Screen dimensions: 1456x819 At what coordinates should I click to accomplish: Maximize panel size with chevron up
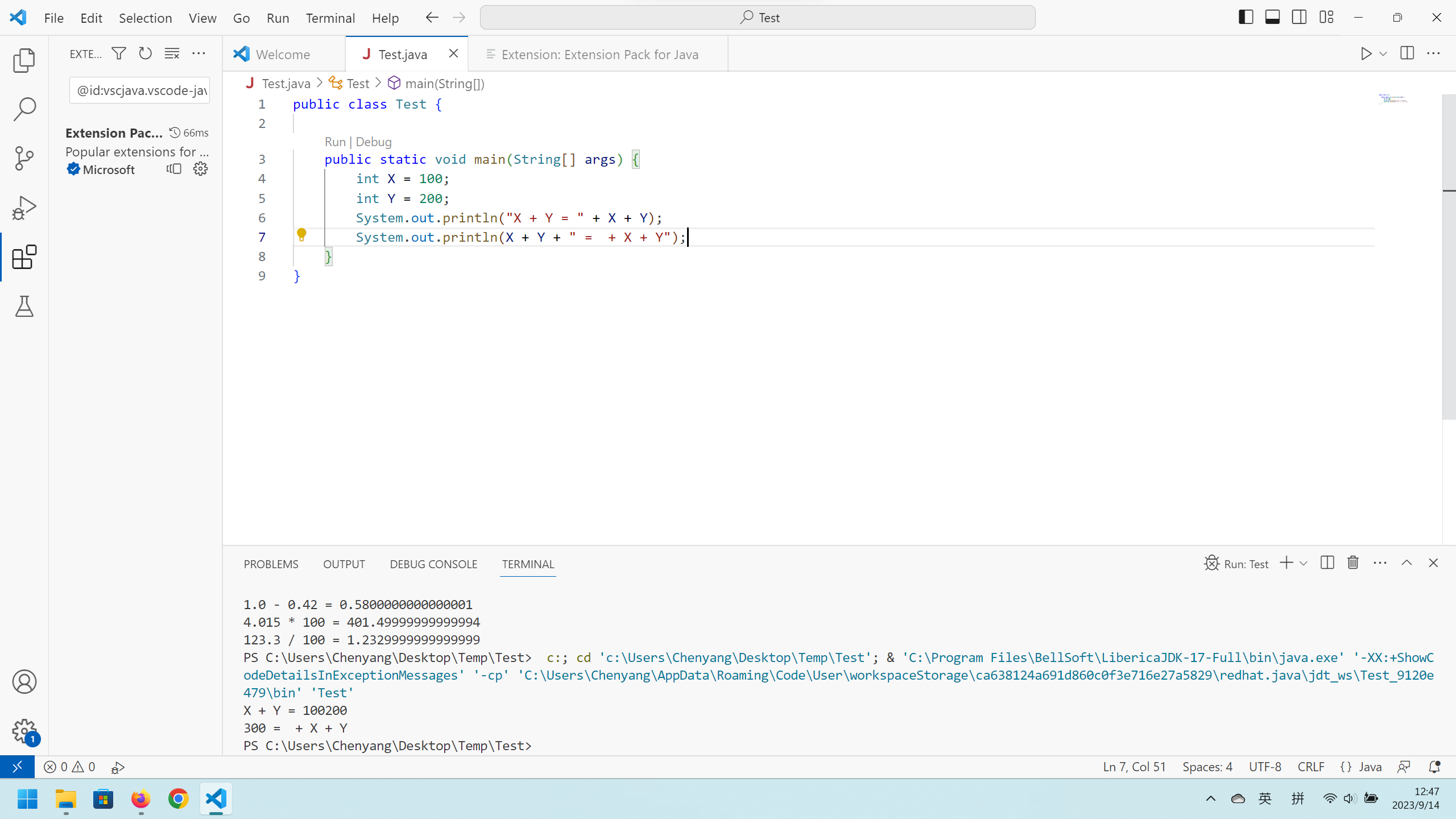1407,563
